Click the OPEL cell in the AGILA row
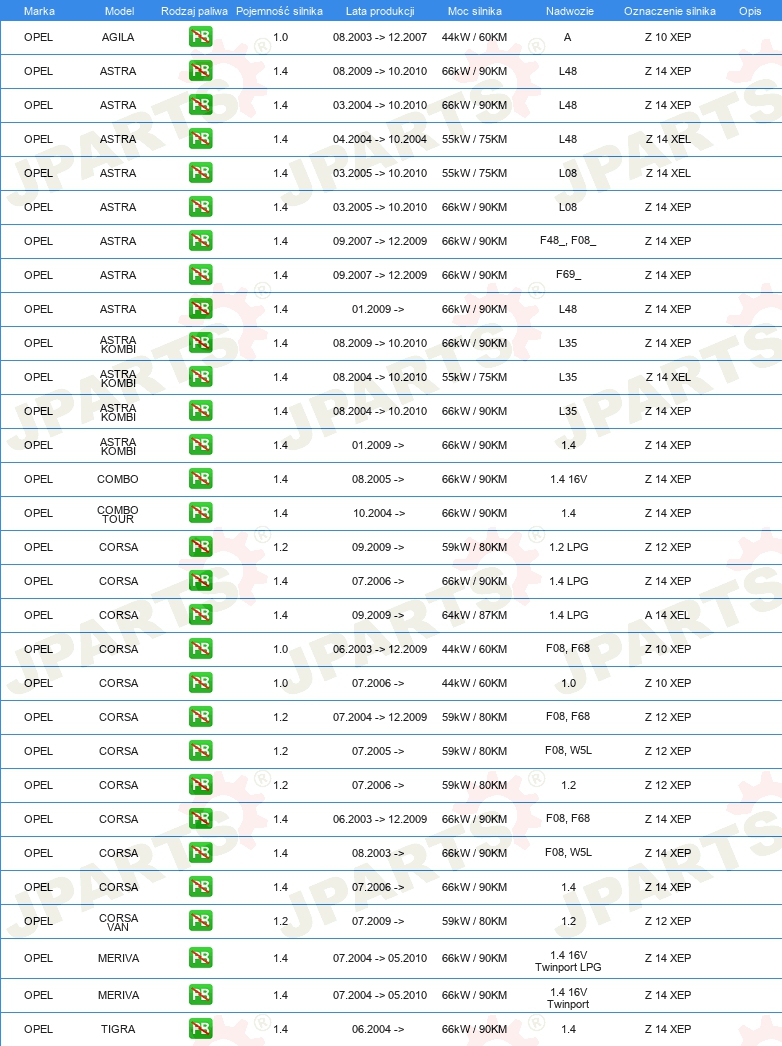This screenshot has height=1046, width=782. click(38, 37)
